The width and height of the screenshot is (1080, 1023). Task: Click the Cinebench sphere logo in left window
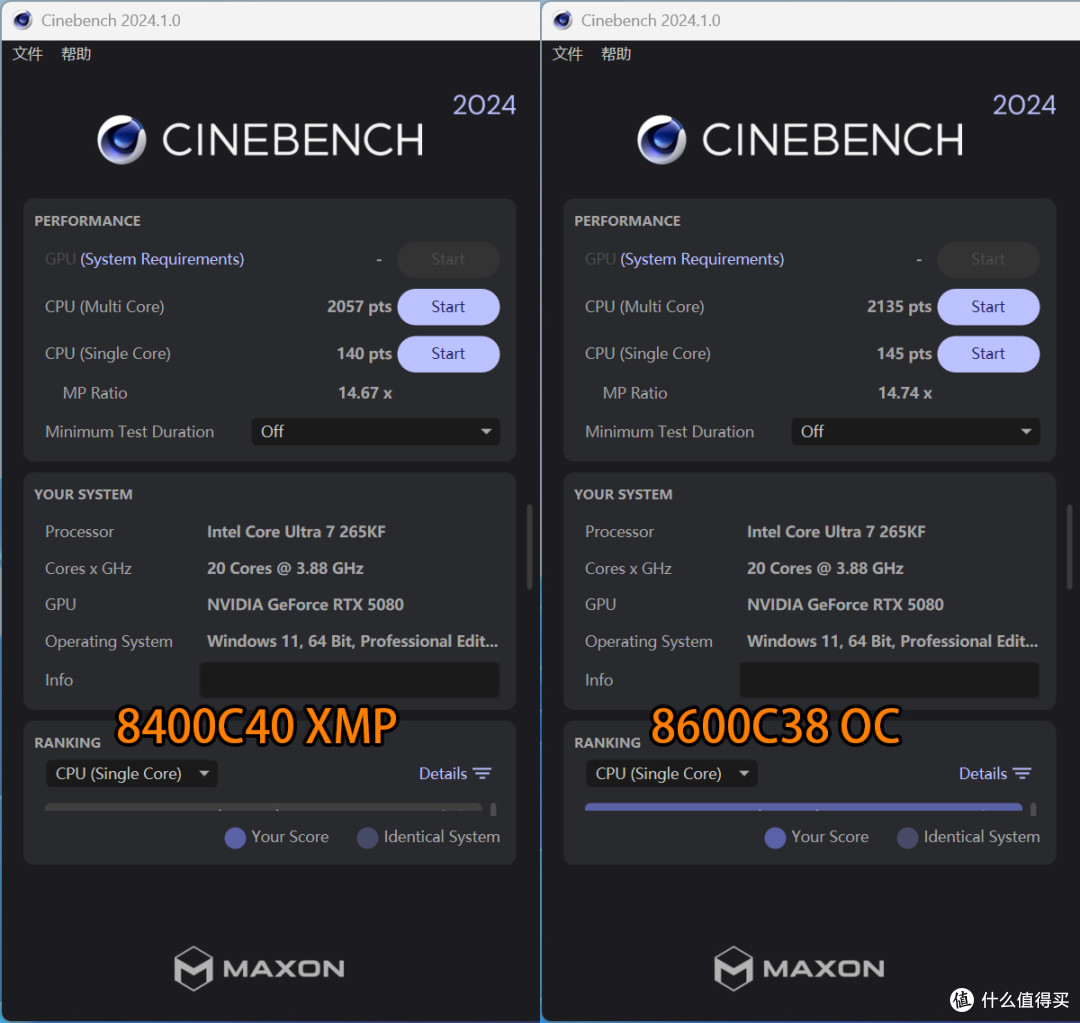tap(121, 140)
